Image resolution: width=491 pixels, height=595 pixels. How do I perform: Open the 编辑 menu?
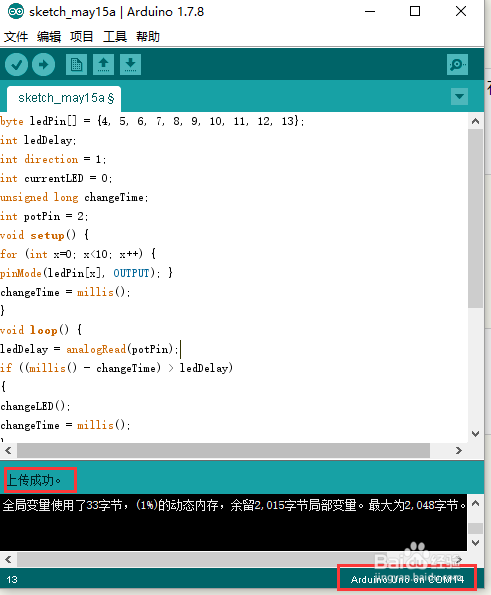click(x=49, y=37)
